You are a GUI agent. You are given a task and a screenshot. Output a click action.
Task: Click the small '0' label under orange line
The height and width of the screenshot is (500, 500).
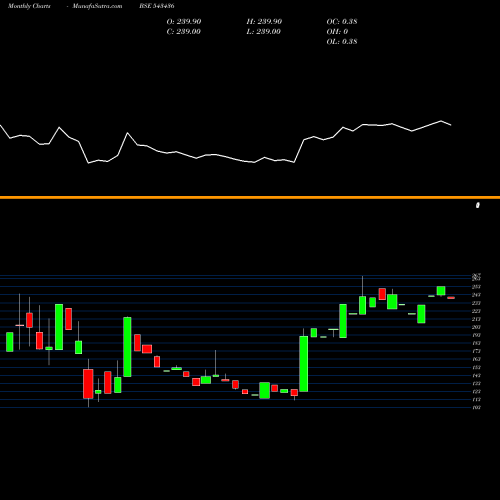(x=478, y=205)
